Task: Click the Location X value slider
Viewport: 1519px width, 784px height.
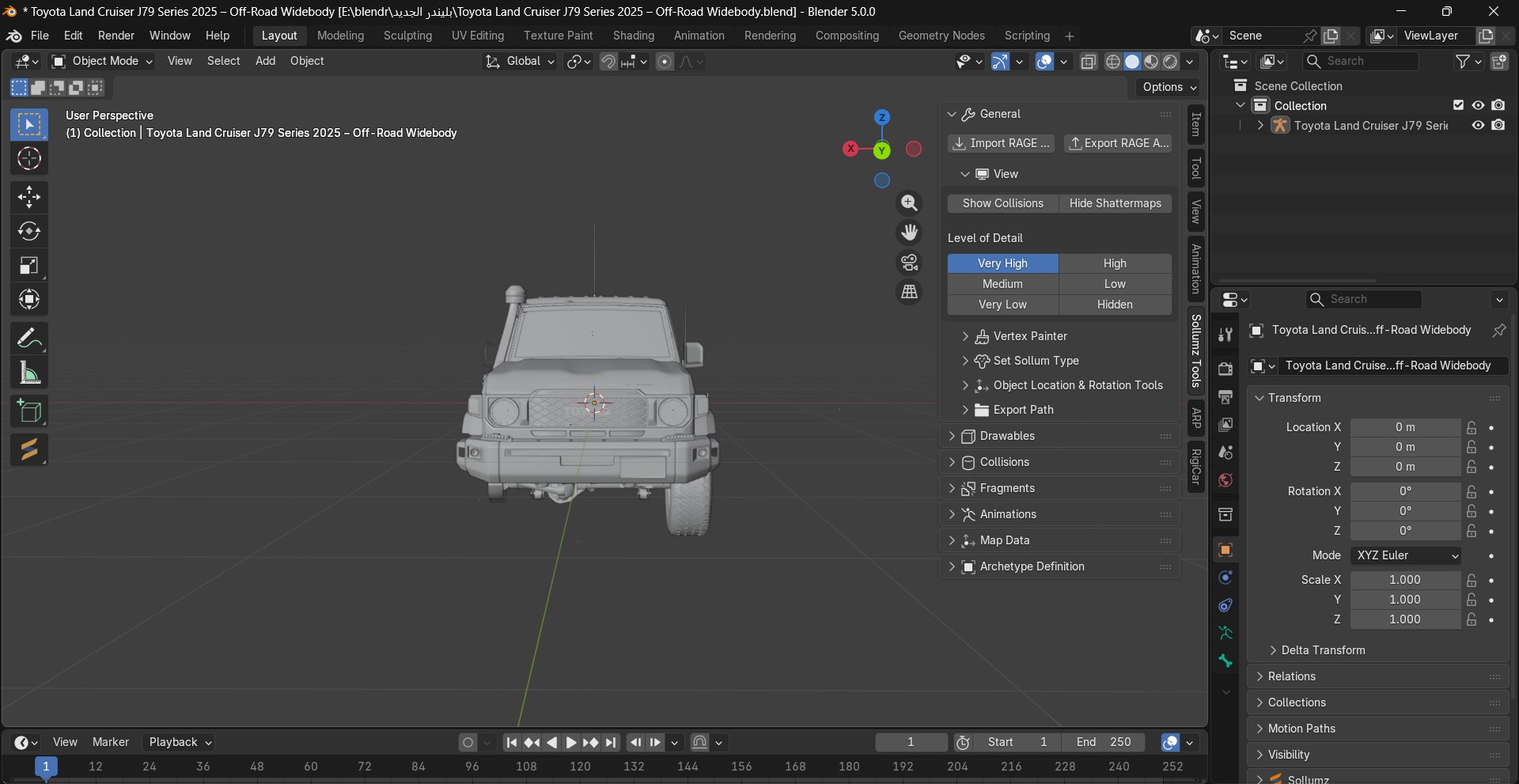Action: pos(1405,427)
